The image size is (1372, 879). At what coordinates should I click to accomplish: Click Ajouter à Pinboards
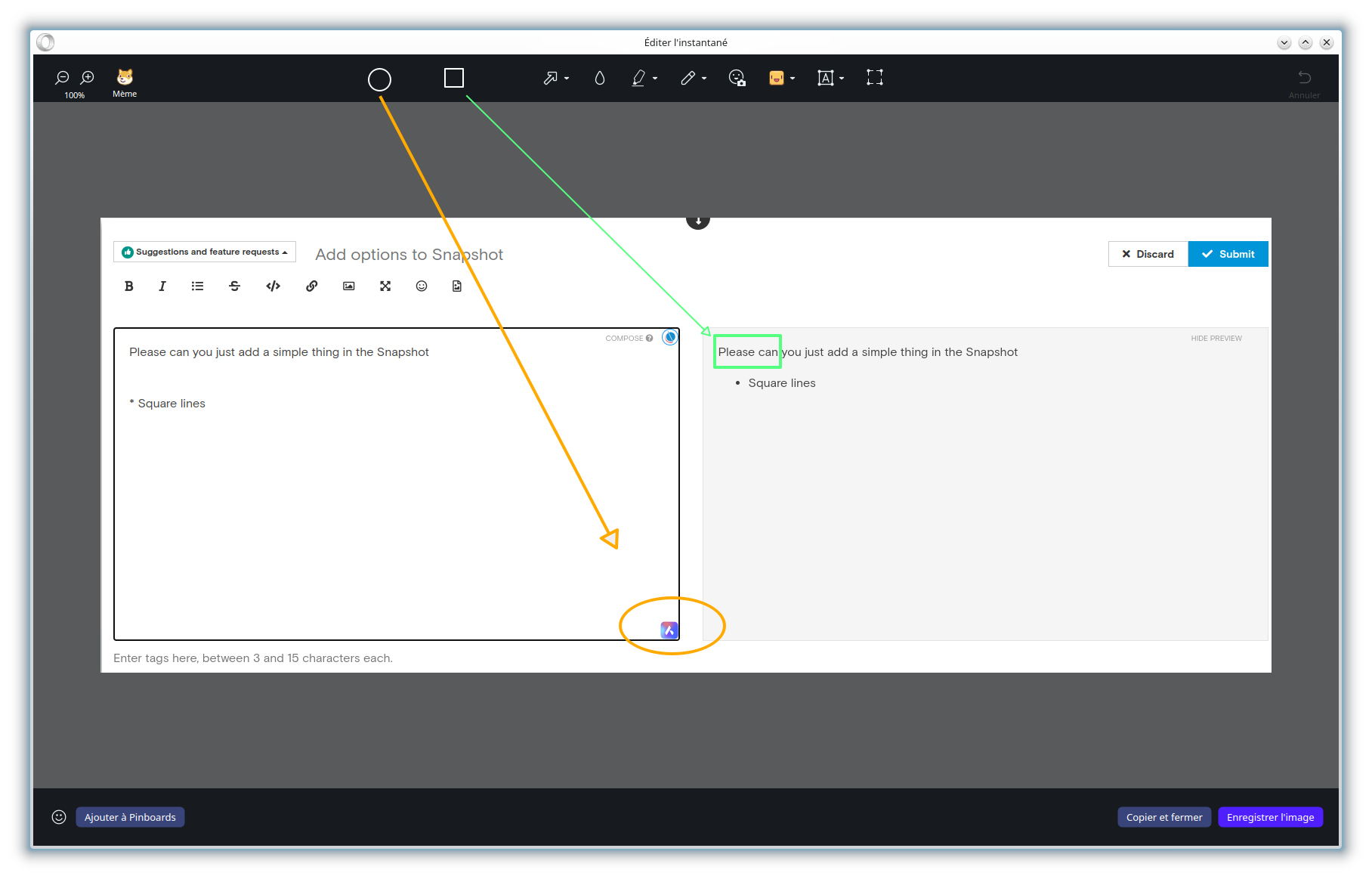tap(130, 817)
